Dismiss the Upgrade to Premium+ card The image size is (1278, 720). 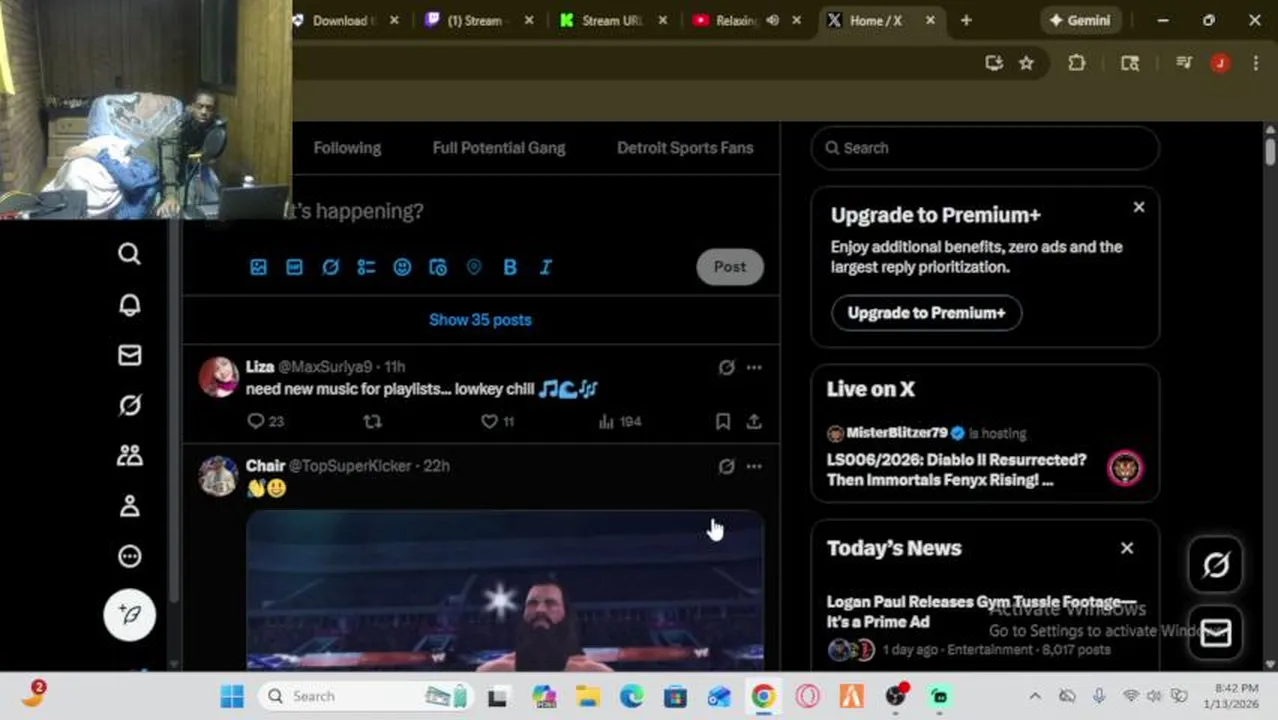click(x=1138, y=207)
